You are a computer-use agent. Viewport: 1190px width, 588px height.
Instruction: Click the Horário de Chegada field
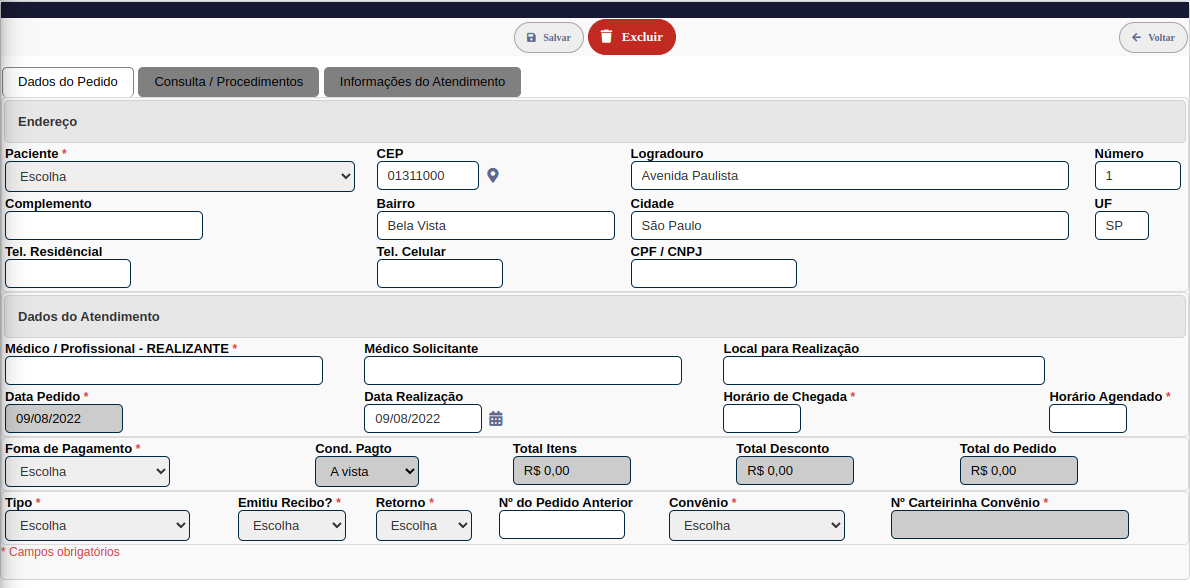tap(762, 419)
